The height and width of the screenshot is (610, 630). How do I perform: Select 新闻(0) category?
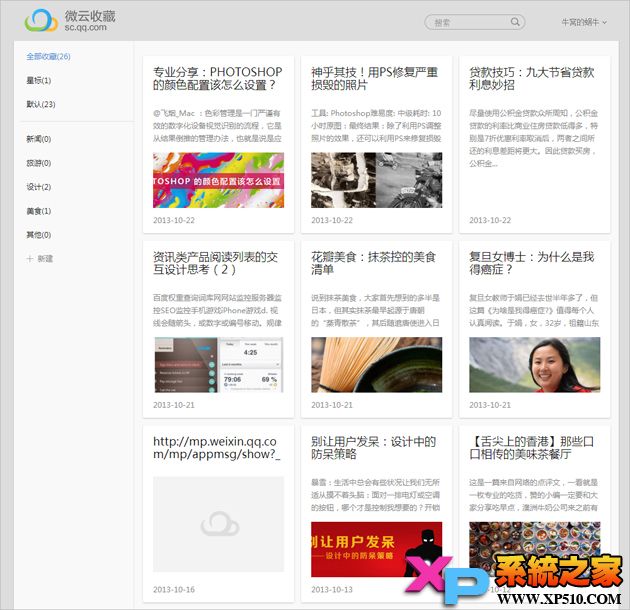click(x=39, y=139)
